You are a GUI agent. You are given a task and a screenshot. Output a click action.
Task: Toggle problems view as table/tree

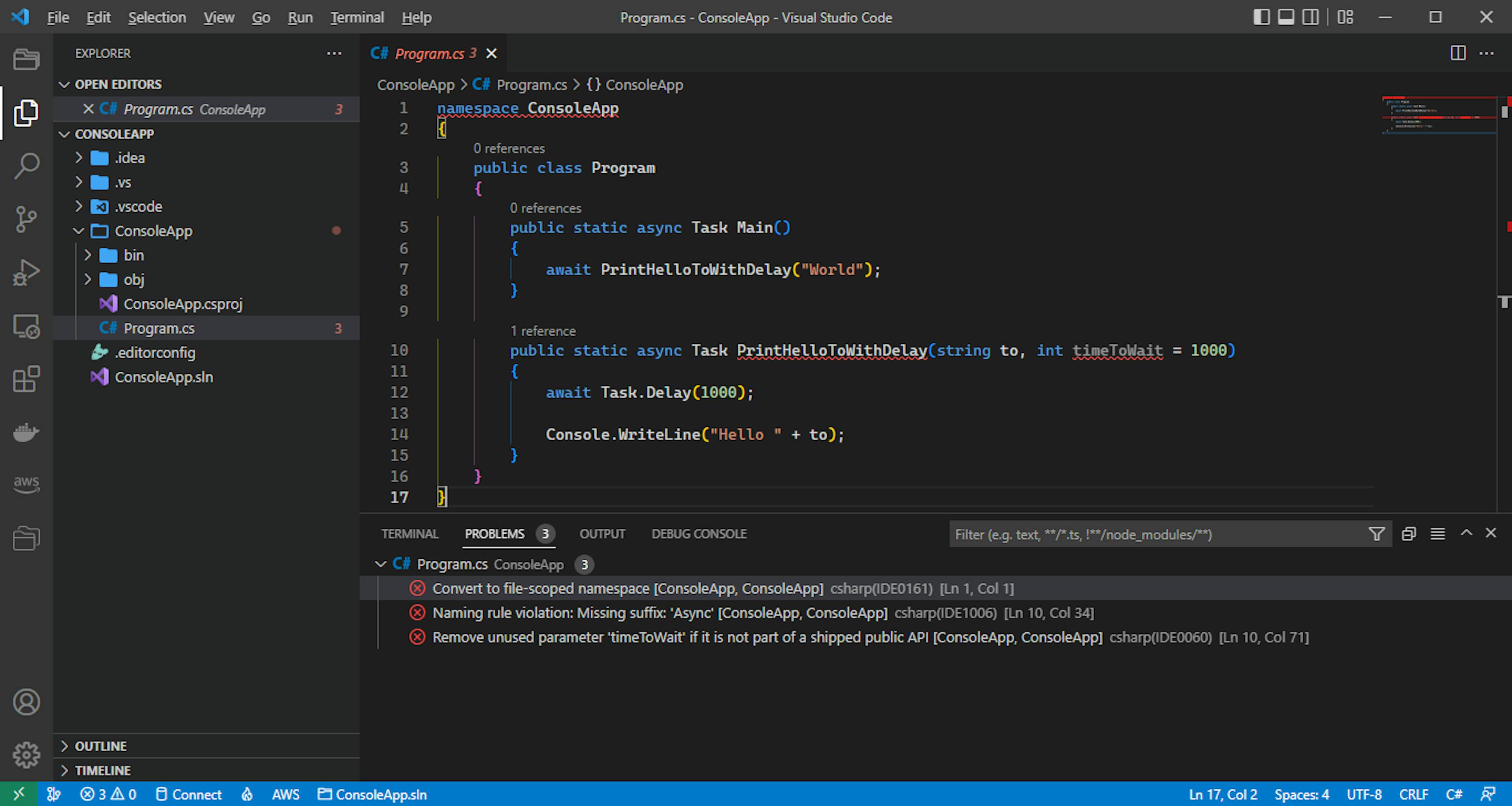pyautogui.click(x=1437, y=534)
